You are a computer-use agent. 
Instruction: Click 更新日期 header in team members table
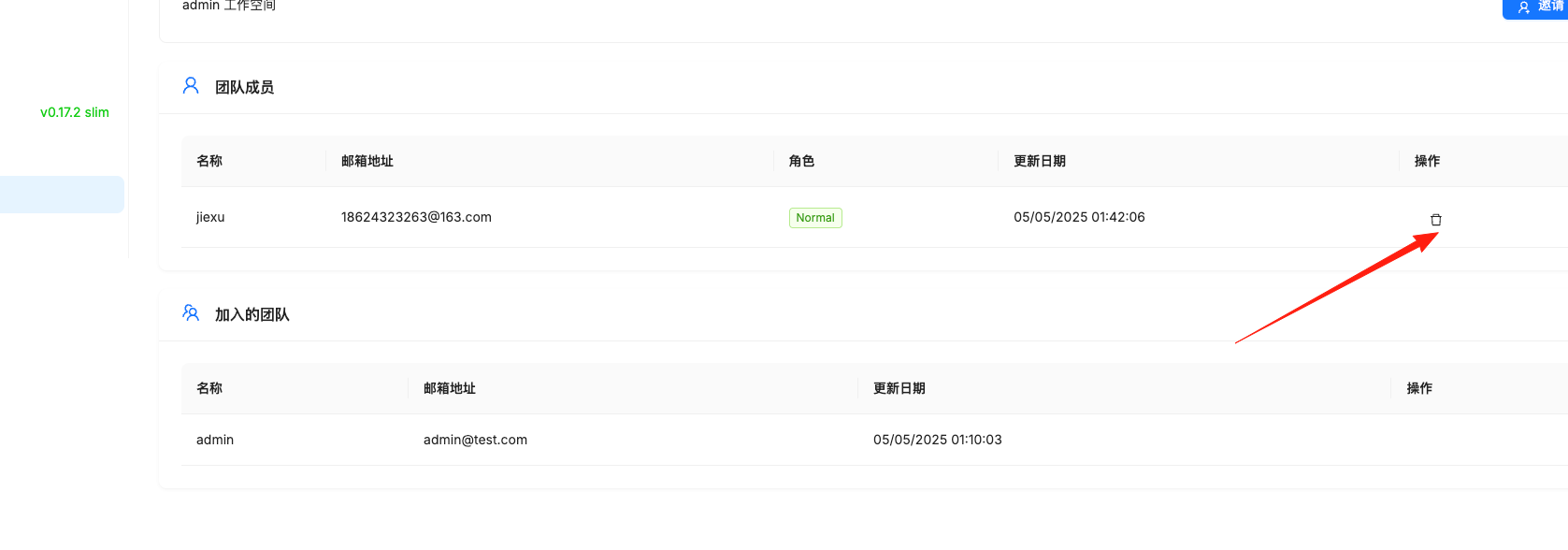point(1040,161)
